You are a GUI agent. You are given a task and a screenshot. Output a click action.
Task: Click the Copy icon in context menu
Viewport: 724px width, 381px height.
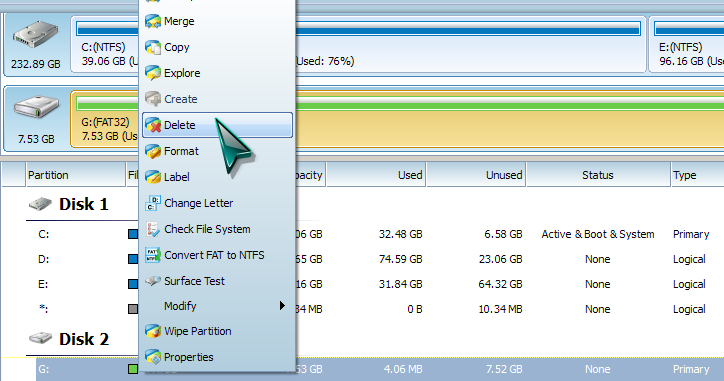pos(153,47)
